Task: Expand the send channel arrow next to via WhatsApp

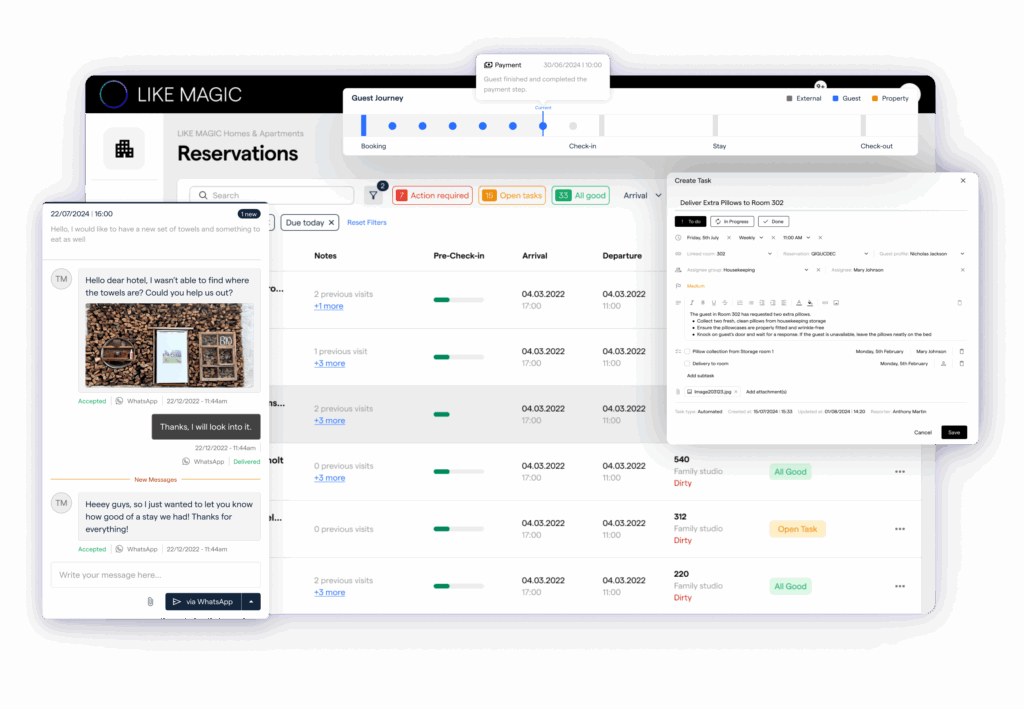Action: pos(251,602)
